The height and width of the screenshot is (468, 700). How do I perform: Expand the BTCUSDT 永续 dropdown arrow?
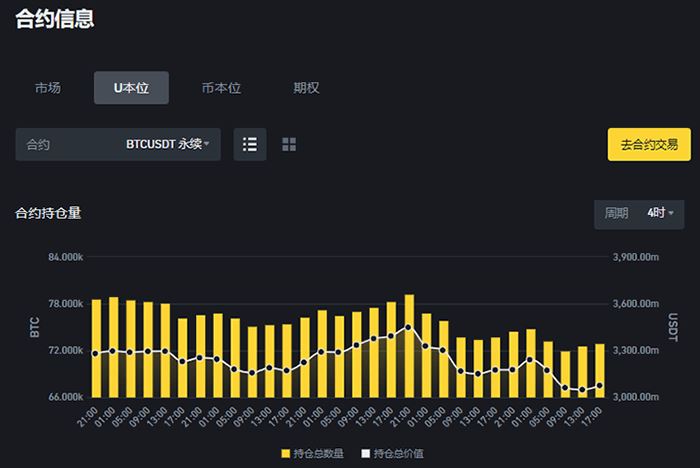click(x=207, y=145)
